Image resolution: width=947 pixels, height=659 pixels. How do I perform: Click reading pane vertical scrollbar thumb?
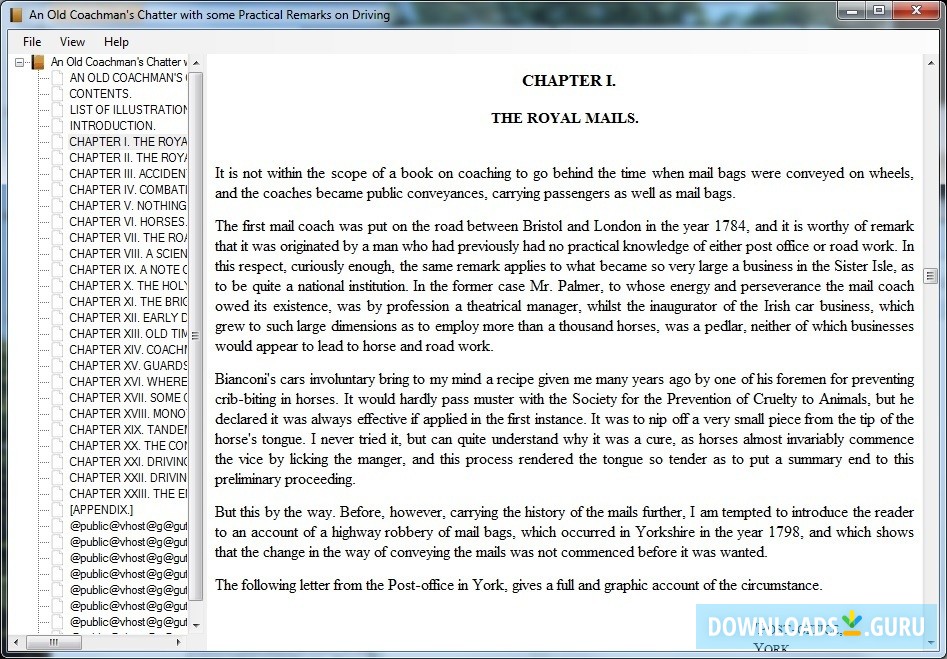click(930, 276)
